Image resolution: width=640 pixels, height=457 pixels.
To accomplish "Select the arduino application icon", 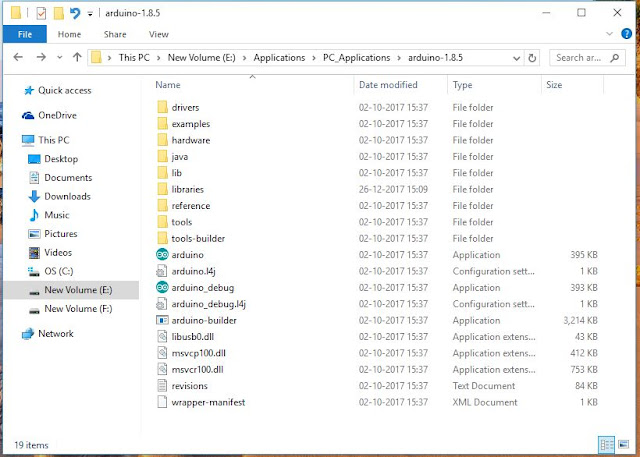I will (x=162, y=254).
